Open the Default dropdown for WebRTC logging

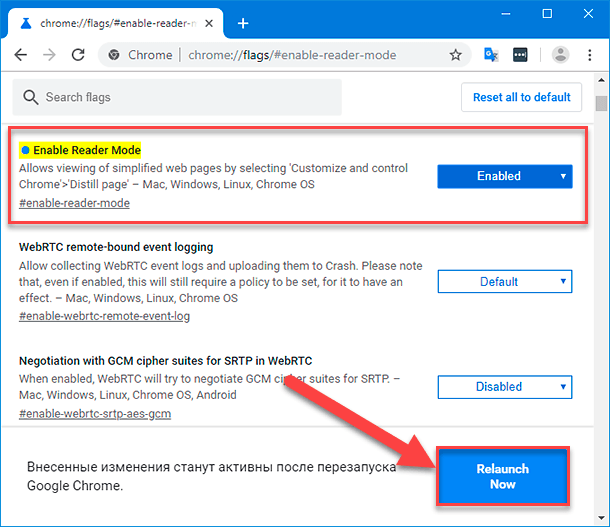505,281
